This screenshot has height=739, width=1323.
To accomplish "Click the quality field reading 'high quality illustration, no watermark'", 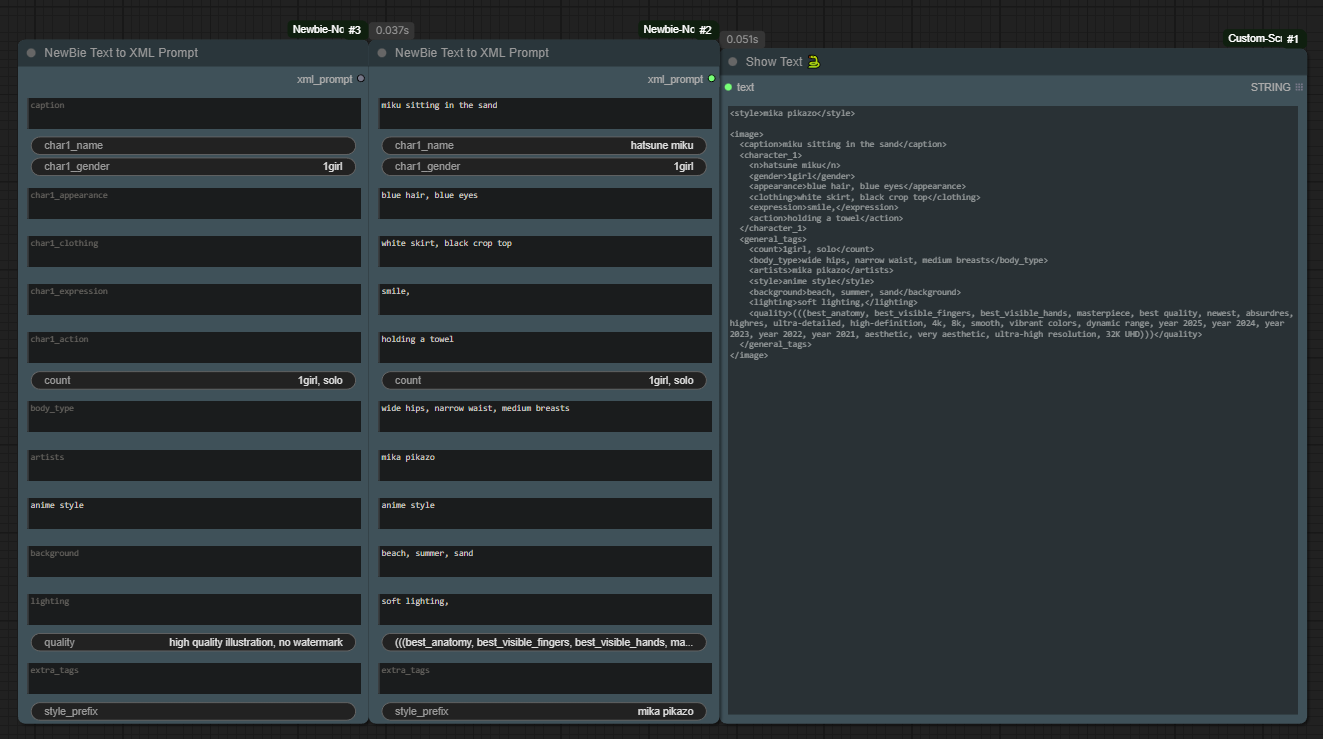I will 193,642.
